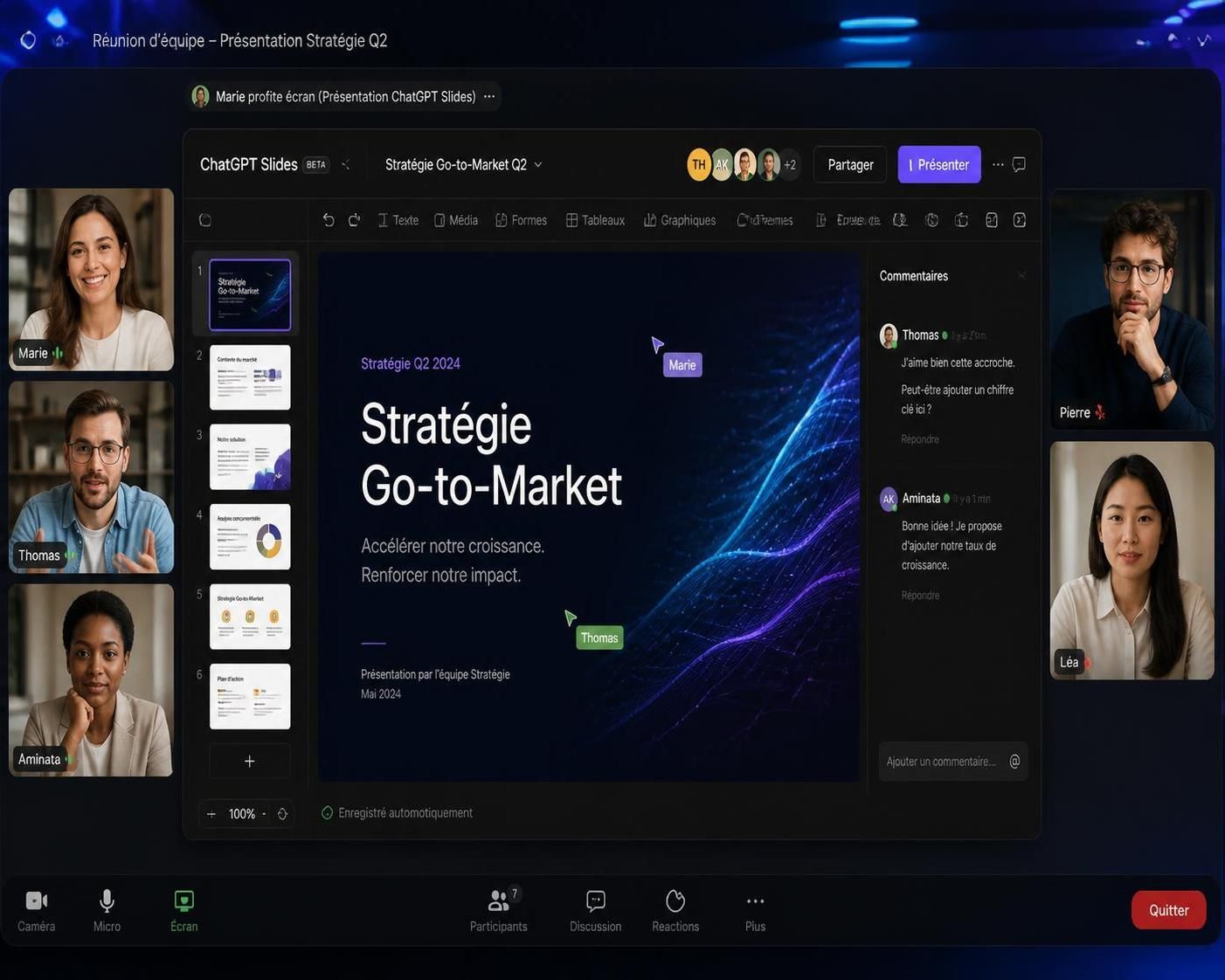Reply to Aminata's comment via Répondre
The width and height of the screenshot is (1225, 980).
920,596
